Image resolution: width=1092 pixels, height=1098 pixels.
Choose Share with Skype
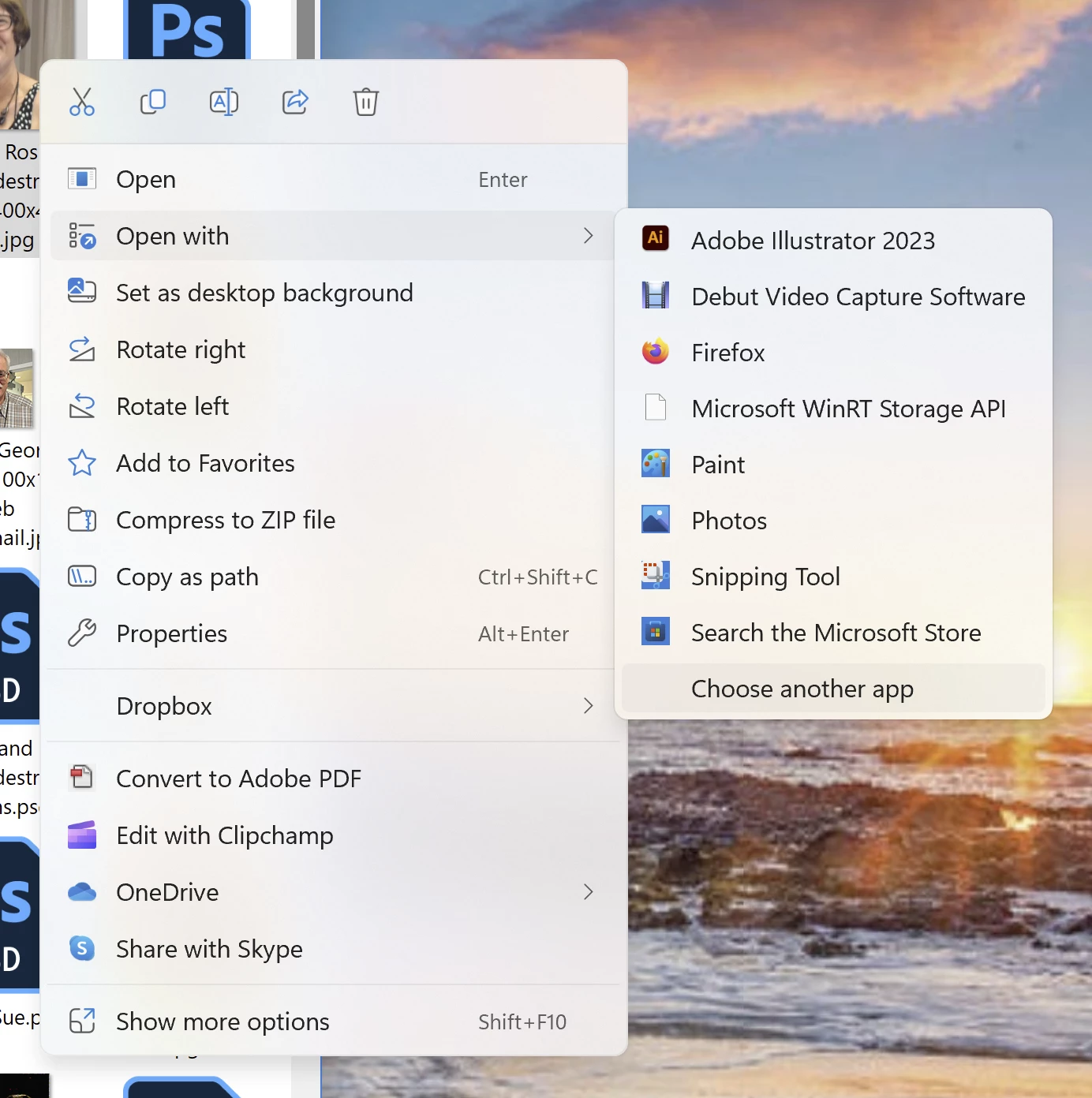pos(334,949)
